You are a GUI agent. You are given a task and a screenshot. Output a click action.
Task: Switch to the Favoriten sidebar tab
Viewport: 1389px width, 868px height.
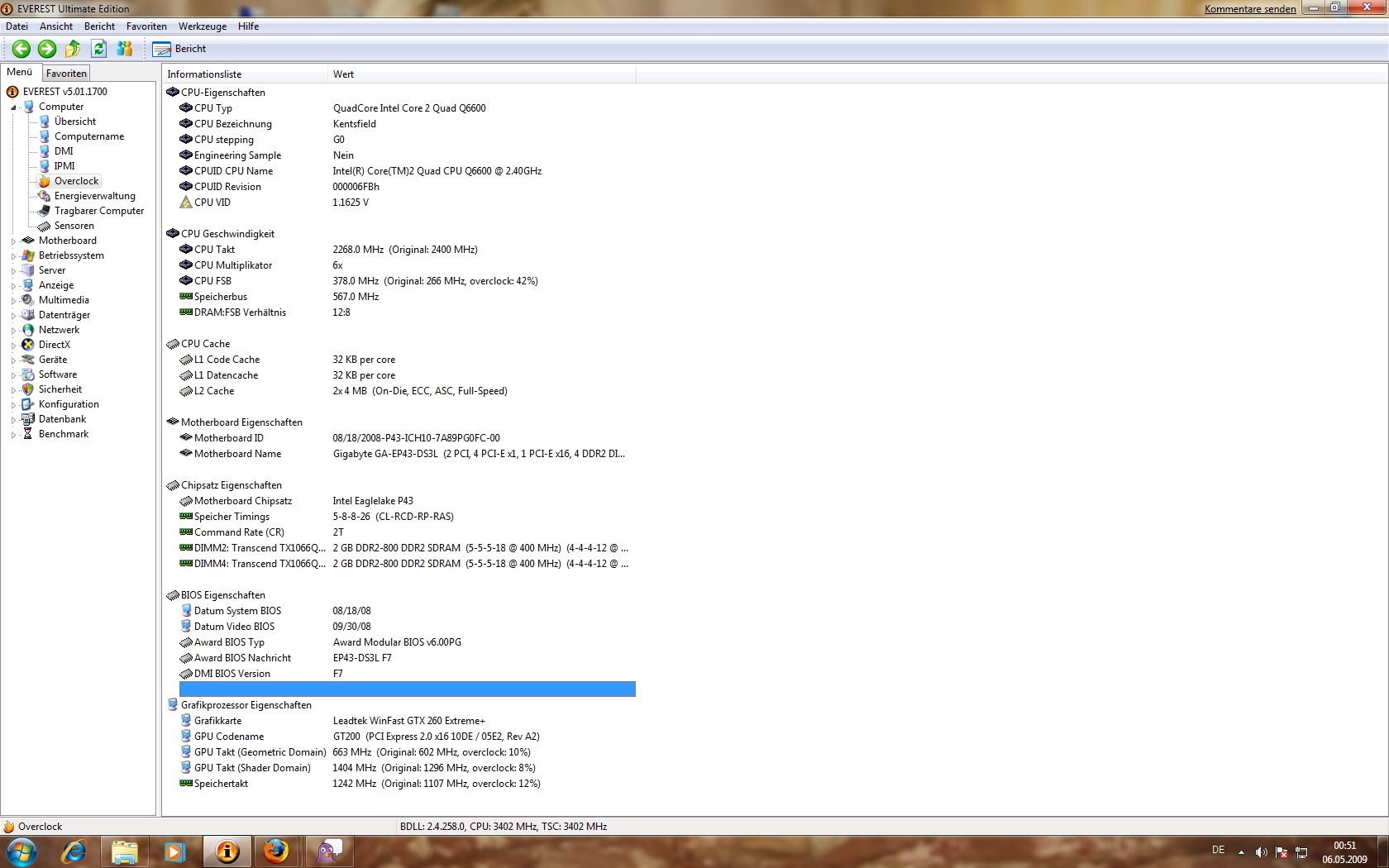point(66,74)
